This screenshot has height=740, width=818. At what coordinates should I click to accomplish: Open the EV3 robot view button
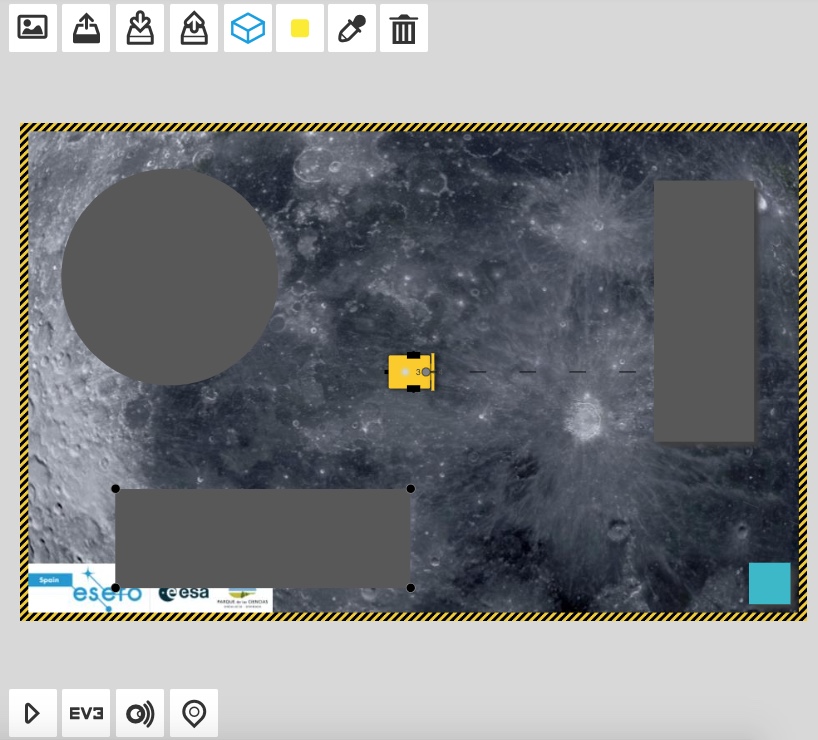tap(87, 713)
